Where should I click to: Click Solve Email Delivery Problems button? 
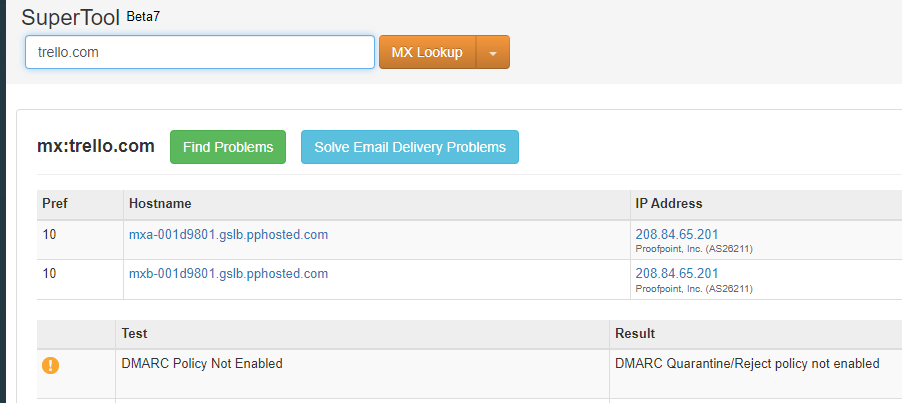click(410, 147)
